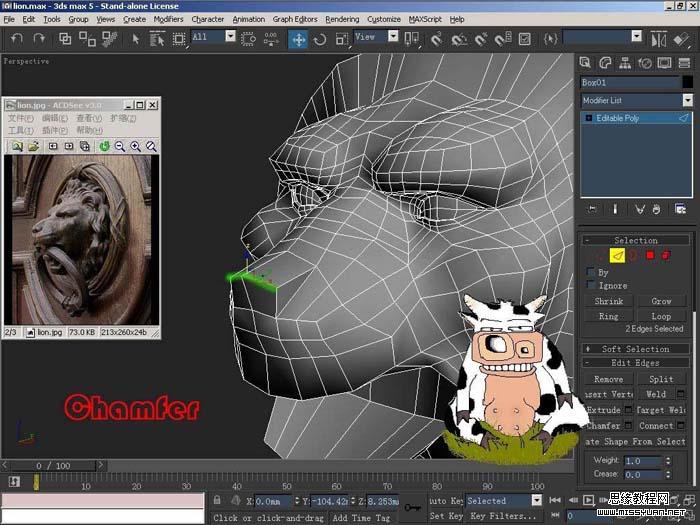Toggle the Percent Snap icon
Screen dimensions: 700x525
tap(481, 39)
